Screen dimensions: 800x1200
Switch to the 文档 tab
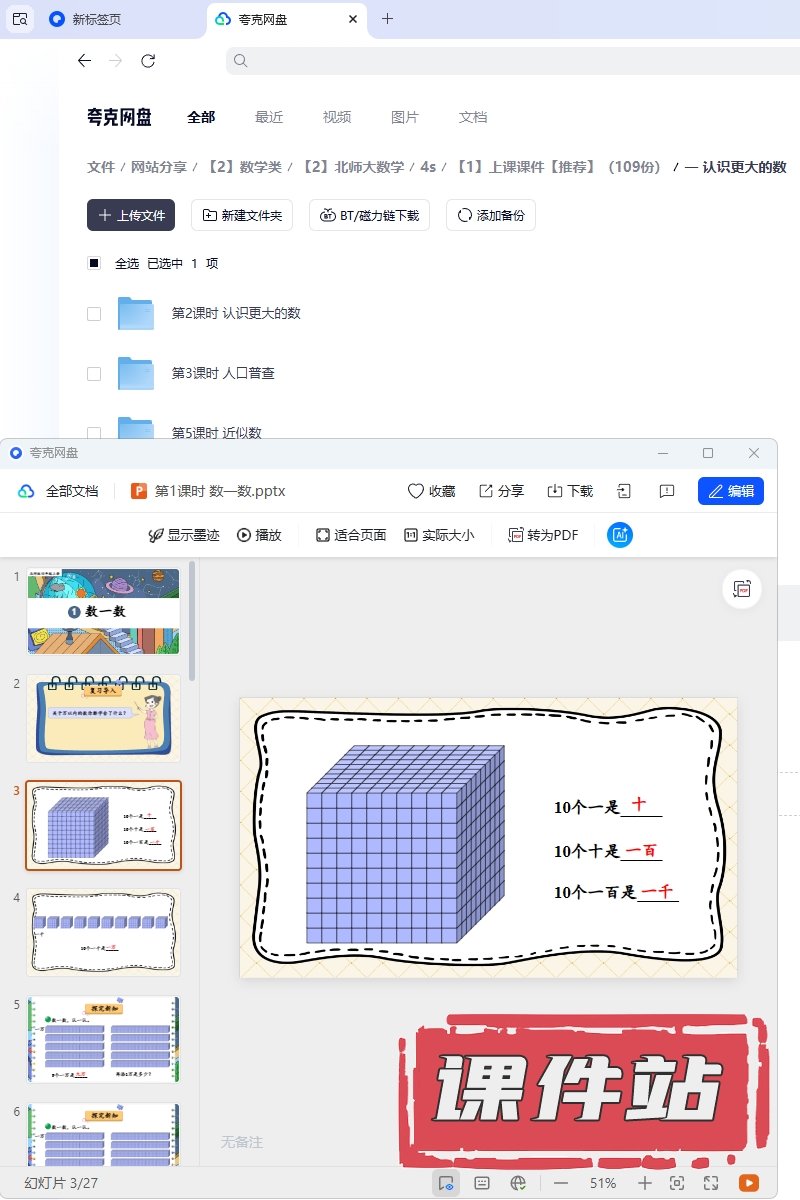coord(473,117)
